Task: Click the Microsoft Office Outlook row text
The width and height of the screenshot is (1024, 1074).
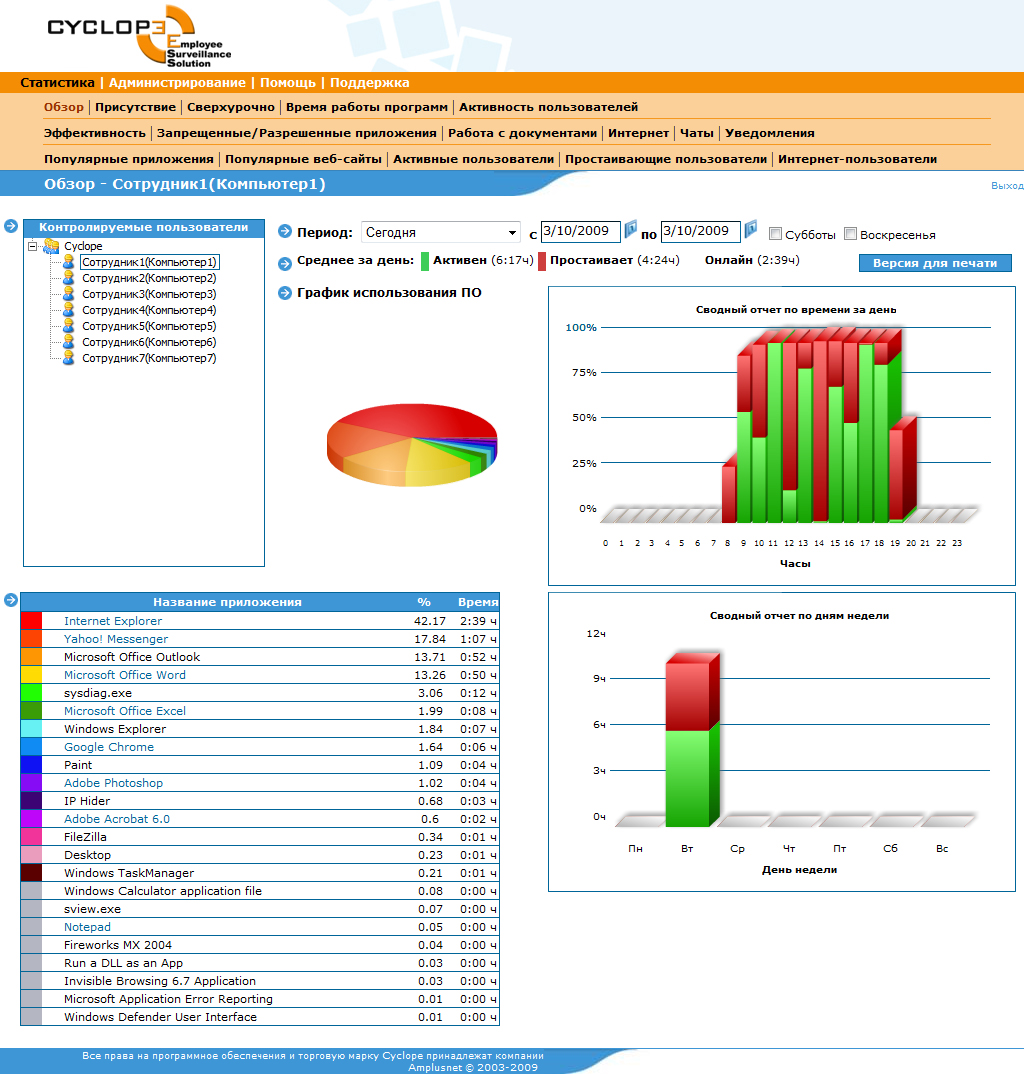Action: pos(132,657)
